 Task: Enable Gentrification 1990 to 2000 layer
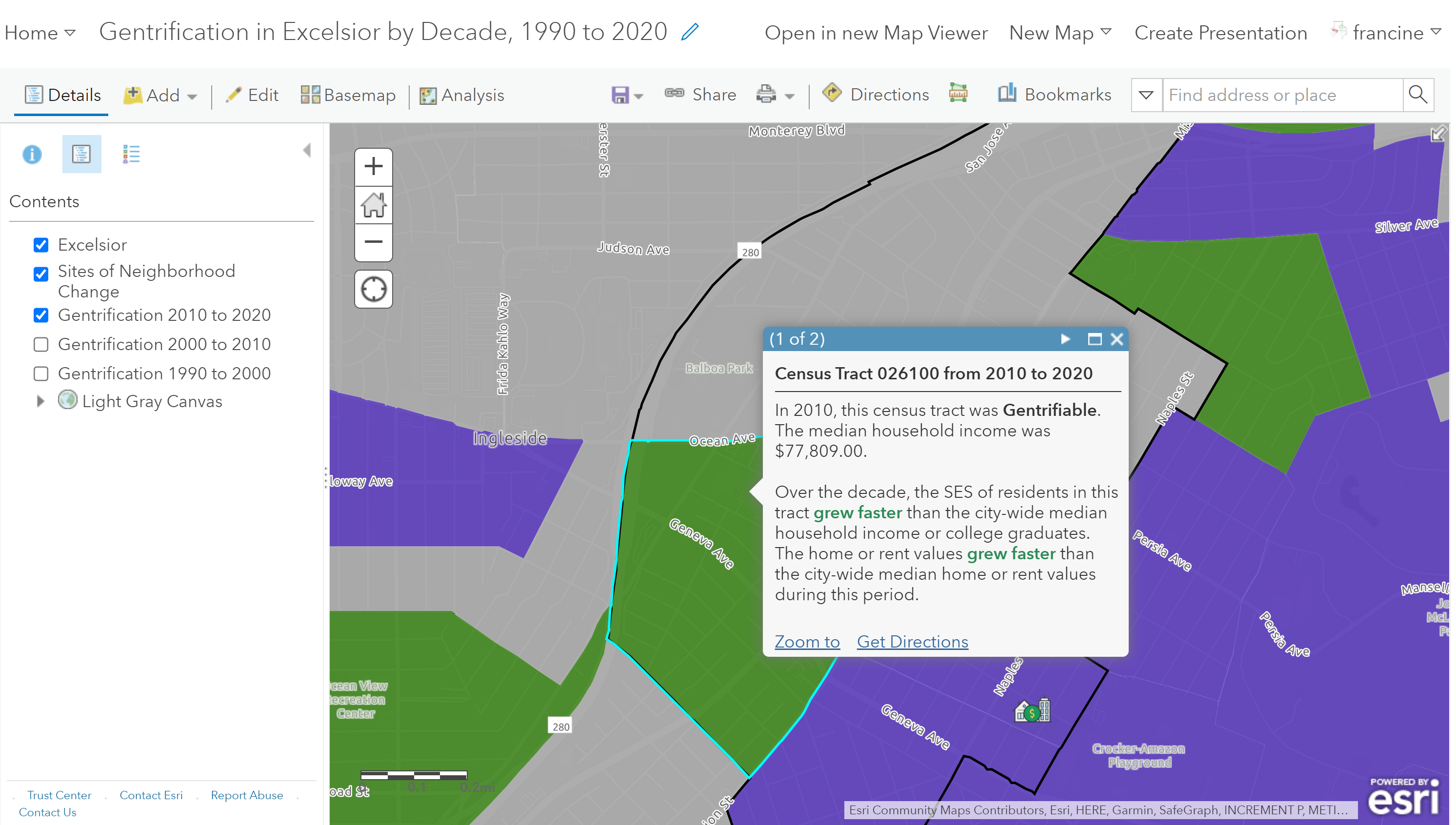pyautogui.click(x=41, y=374)
